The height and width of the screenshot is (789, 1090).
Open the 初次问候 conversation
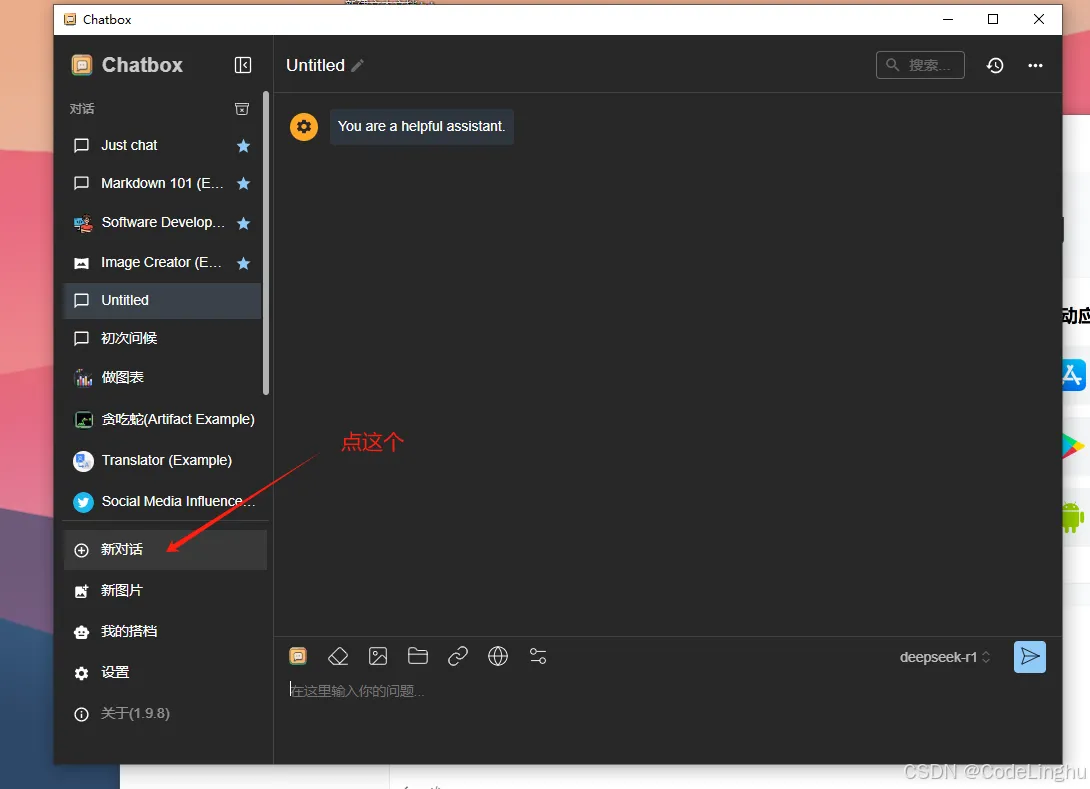point(161,339)
